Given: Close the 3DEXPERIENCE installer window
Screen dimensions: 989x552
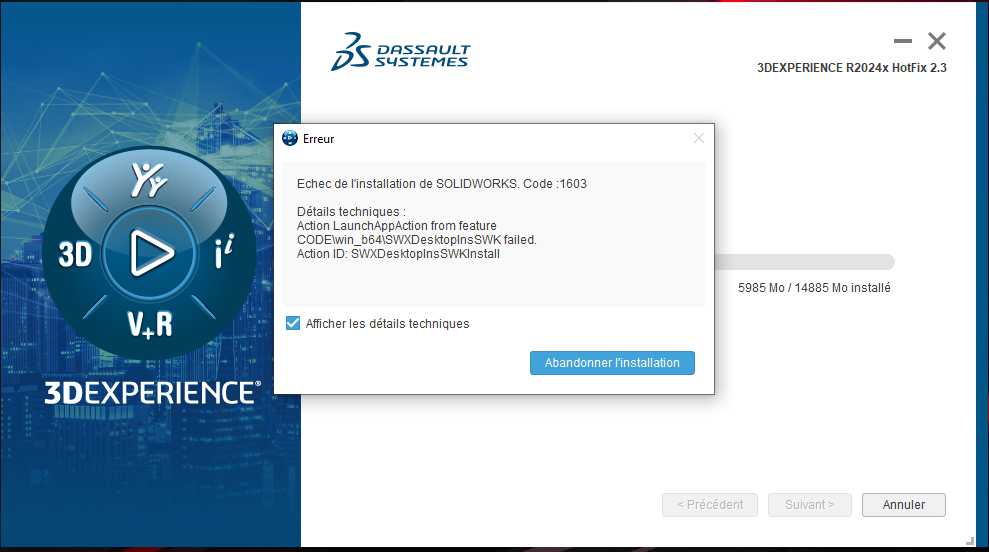Looking at the screenshot, I should coord(937,42).
